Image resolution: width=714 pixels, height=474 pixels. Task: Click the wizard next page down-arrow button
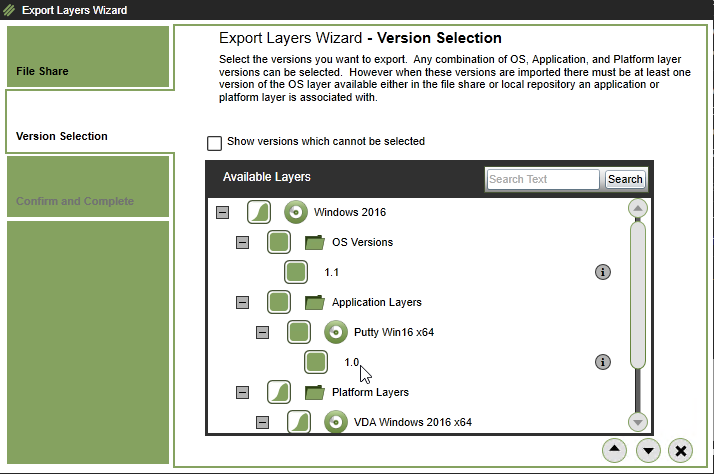tap(648, 450)
